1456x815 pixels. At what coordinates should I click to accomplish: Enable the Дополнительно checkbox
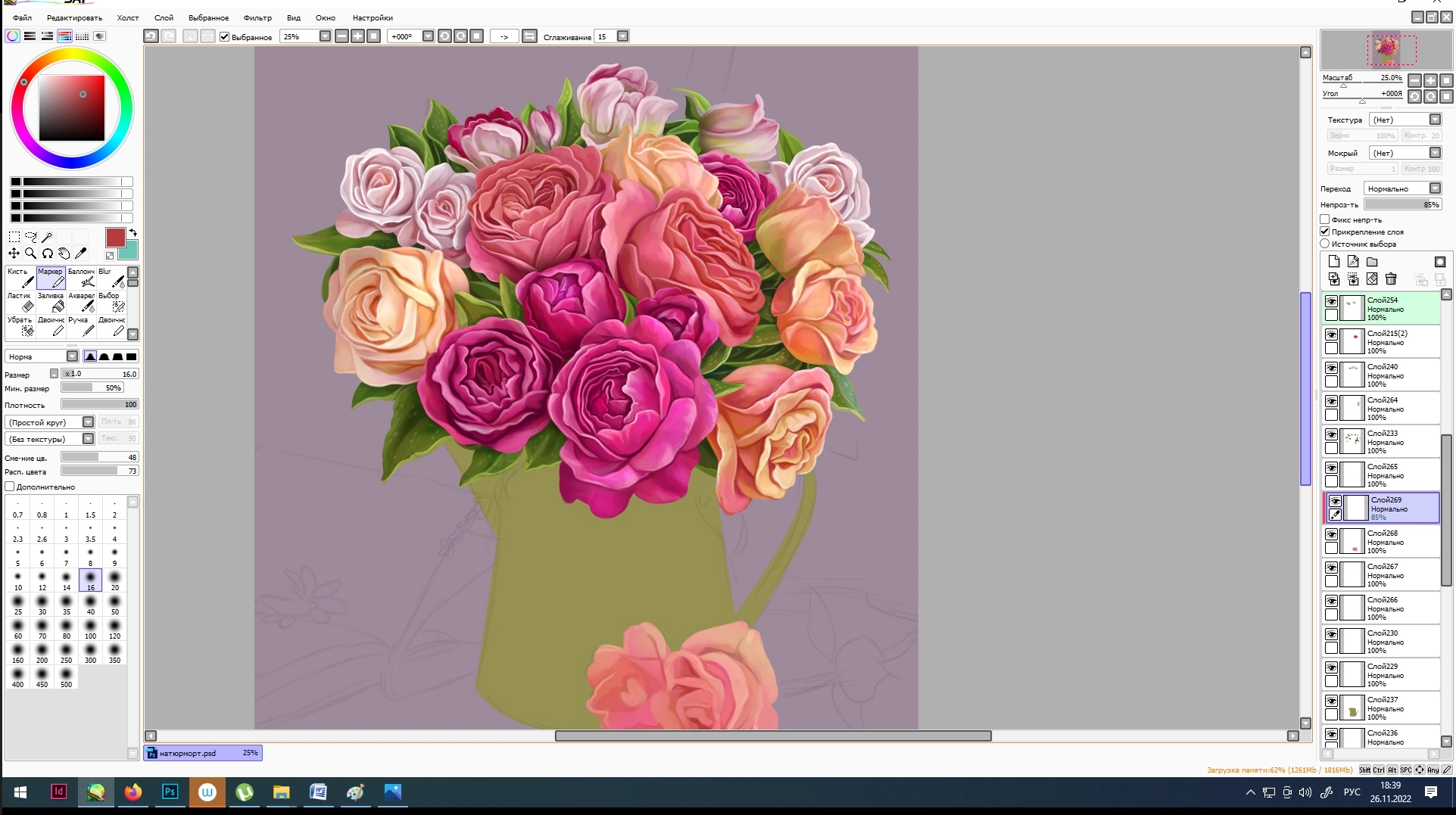pyautogui.click(x=10, y=487)
